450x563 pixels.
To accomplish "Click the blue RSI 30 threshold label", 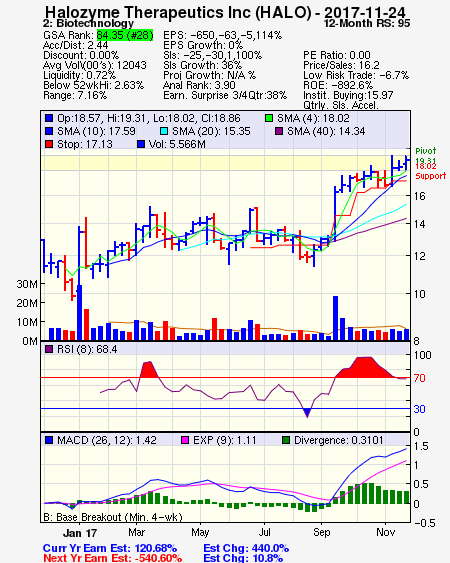I will [419, 409].
